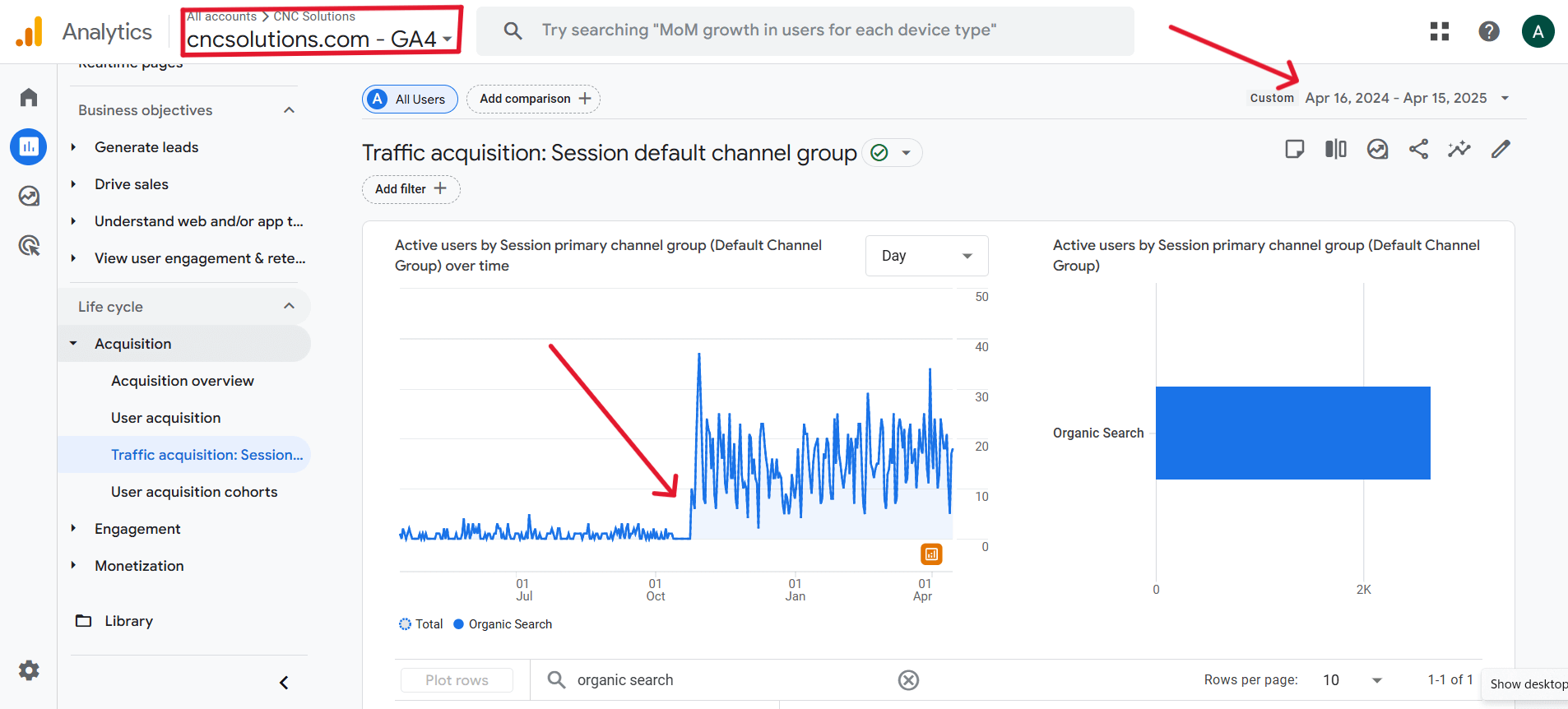Click the All accounts breadcrumb link
This screenshot has height=709, width=1568.
click(221, 16)
